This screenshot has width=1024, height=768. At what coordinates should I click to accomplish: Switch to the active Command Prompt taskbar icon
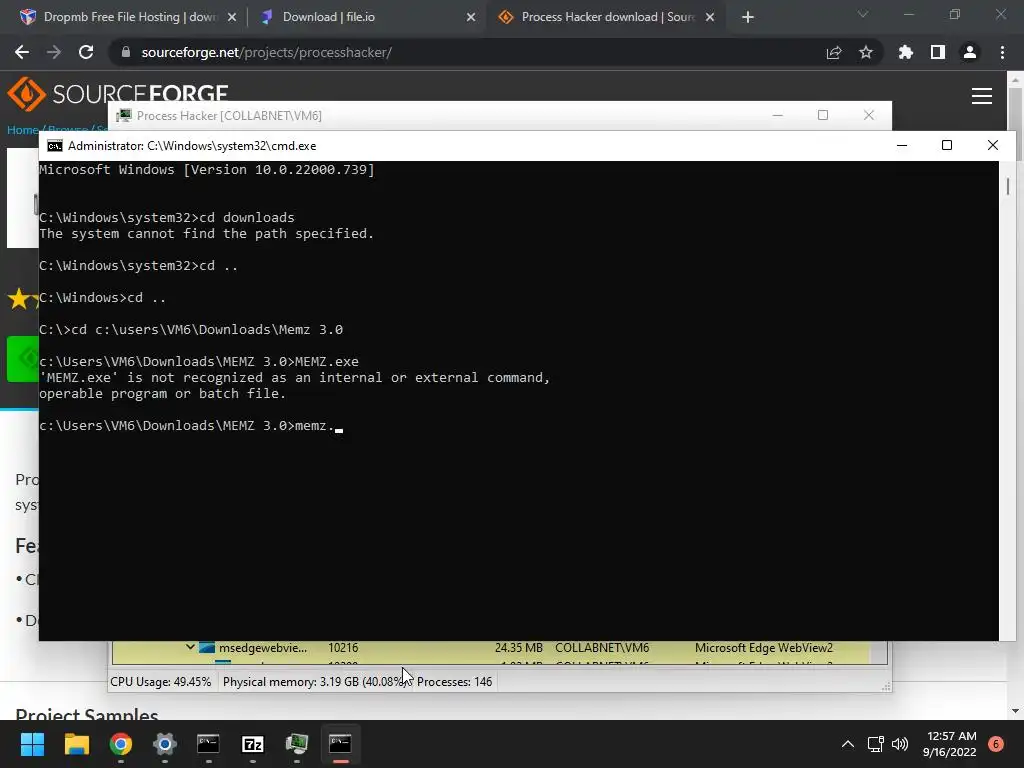340,744
